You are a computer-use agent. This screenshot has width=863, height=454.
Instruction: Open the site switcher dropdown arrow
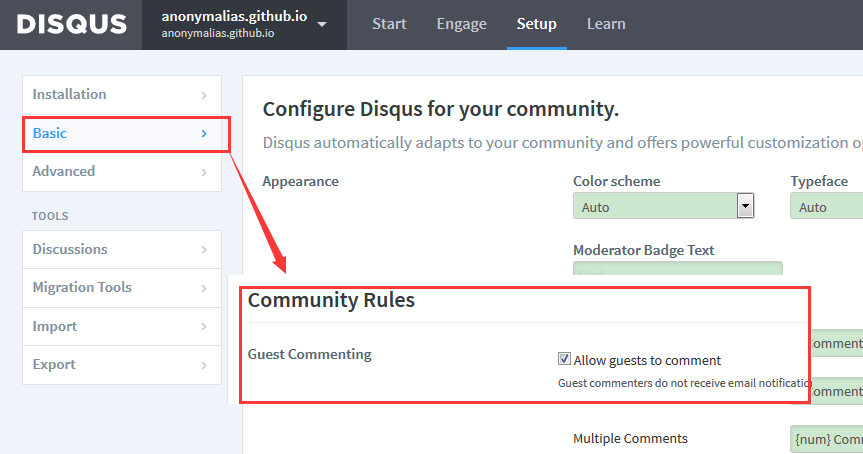click(x=322, y=25)
